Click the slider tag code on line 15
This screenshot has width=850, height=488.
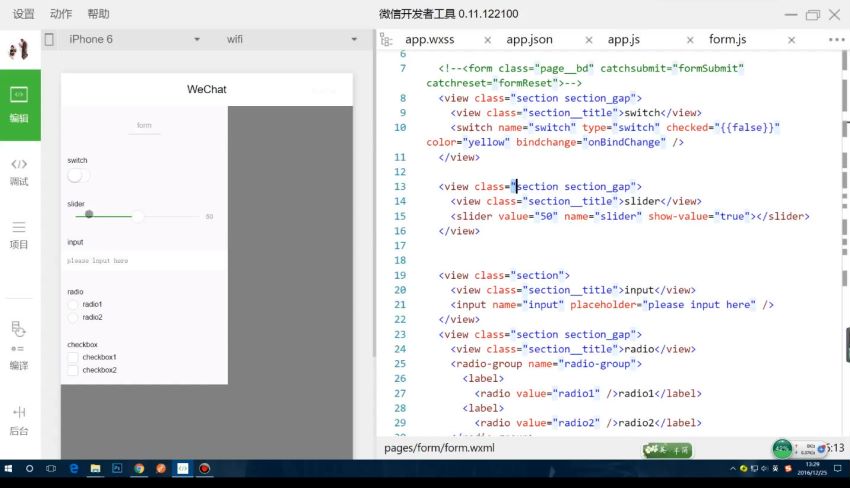tap(629, 216)
